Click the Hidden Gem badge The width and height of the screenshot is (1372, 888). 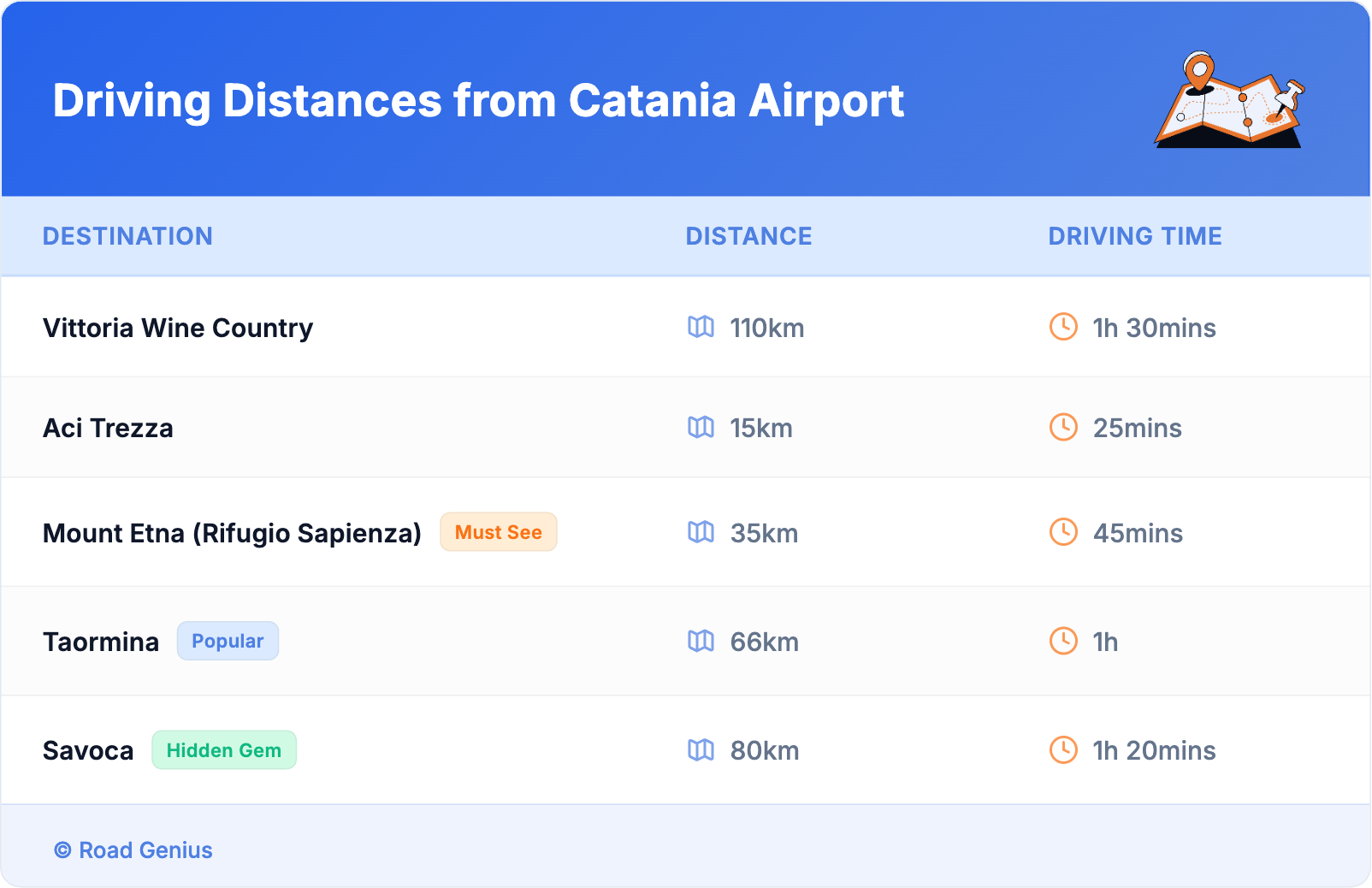tap(224, 750)
